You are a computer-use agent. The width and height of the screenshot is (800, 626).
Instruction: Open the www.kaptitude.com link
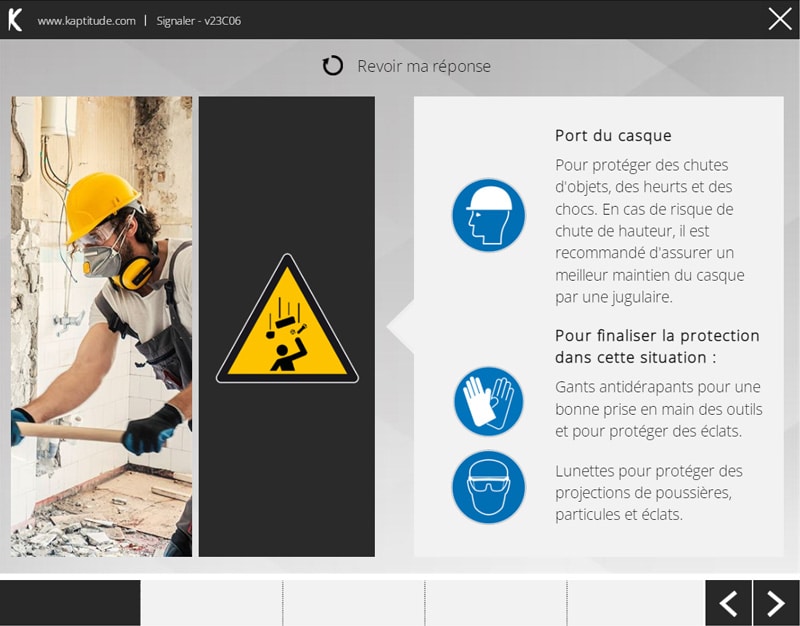click(86, 21)
